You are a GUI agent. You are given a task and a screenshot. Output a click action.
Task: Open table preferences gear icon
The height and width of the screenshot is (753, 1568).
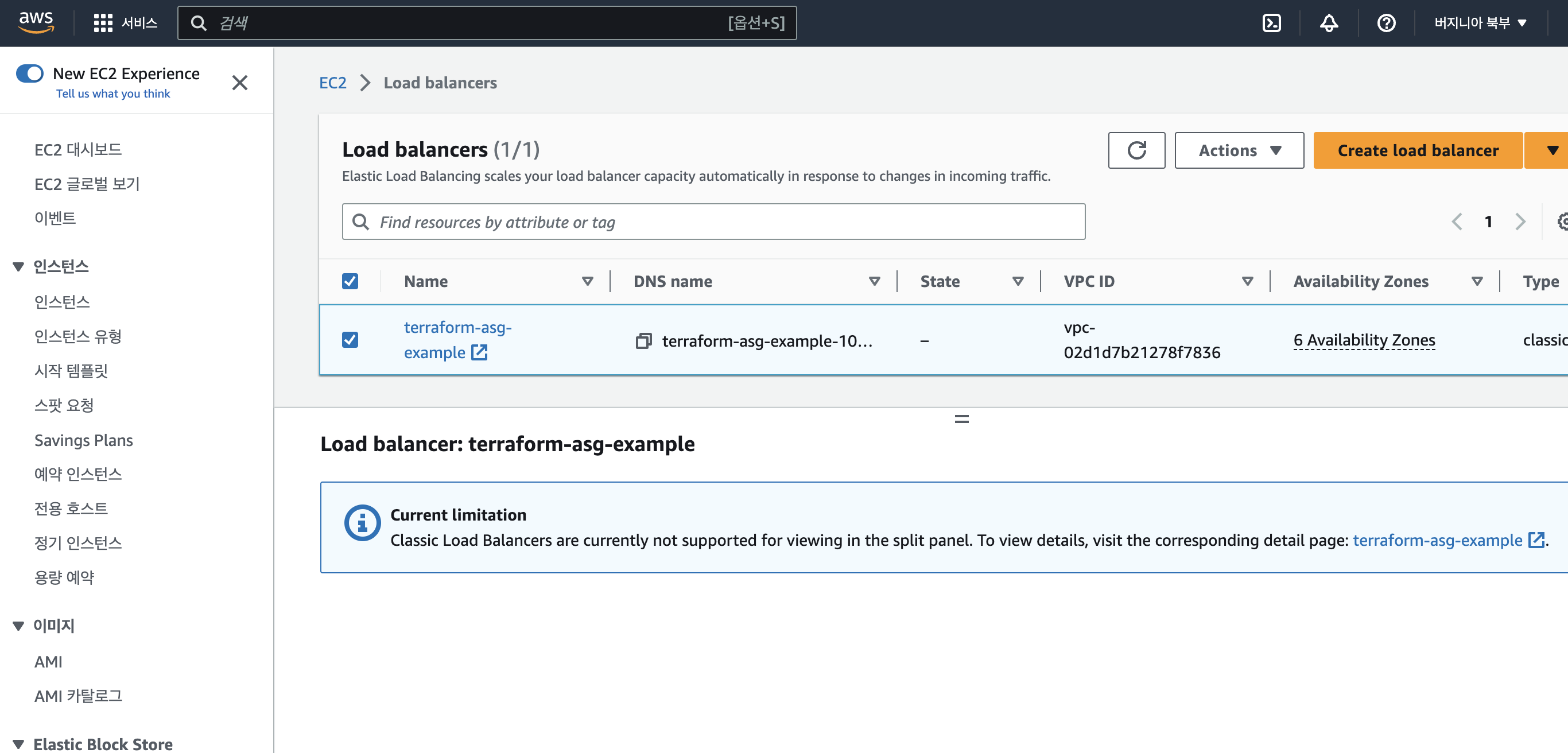click(x=1562, y=222)
